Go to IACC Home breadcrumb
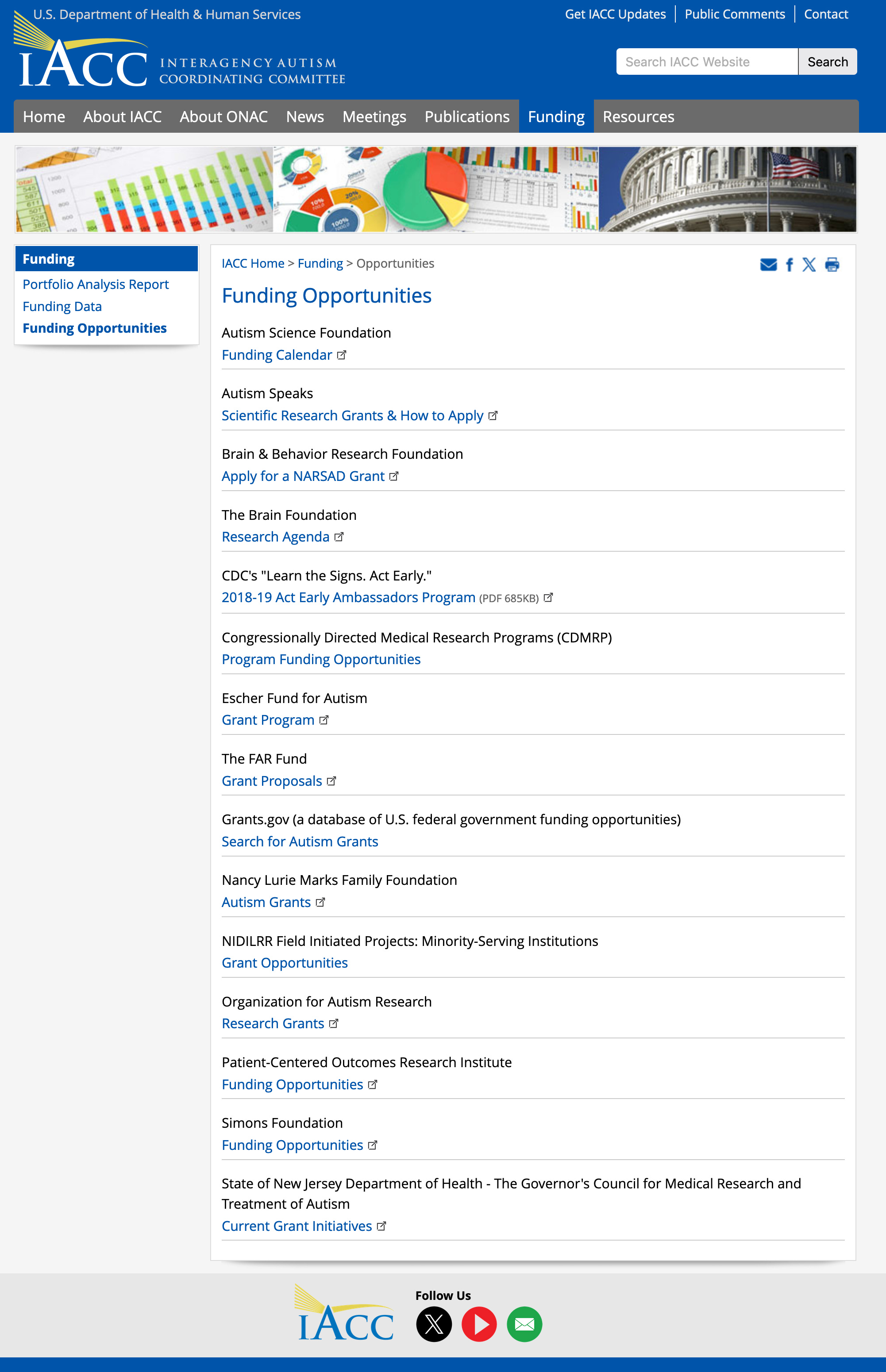Screen dimensions: 886x1372 (x=253, y=263)
